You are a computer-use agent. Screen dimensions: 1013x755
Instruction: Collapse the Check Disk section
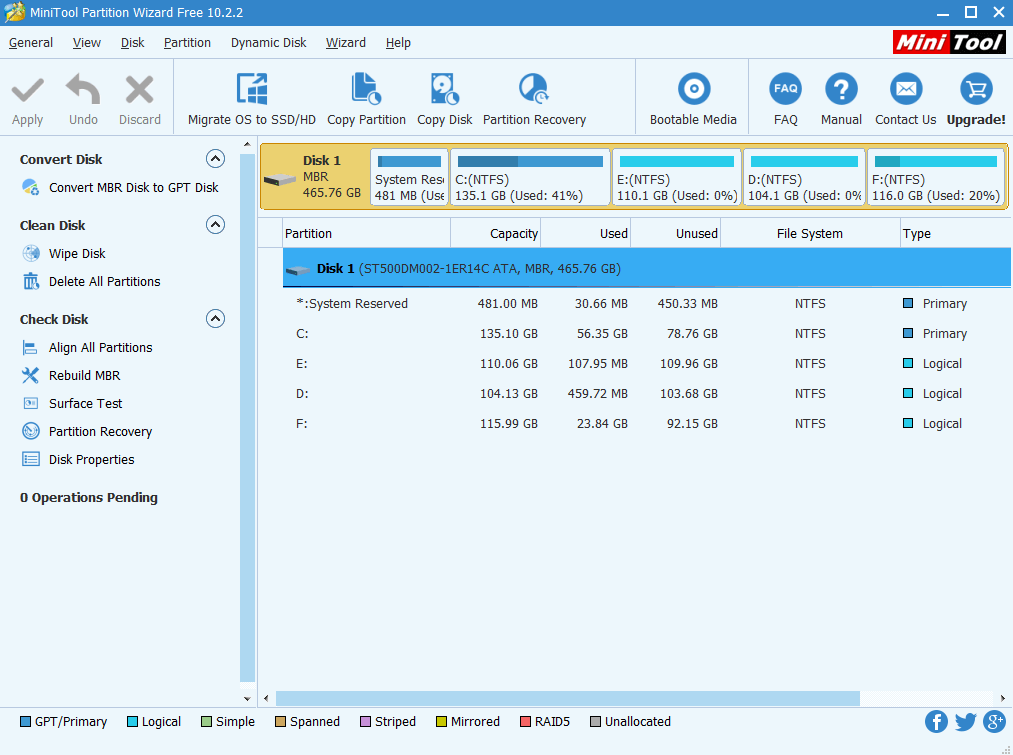tap(215, 319)
